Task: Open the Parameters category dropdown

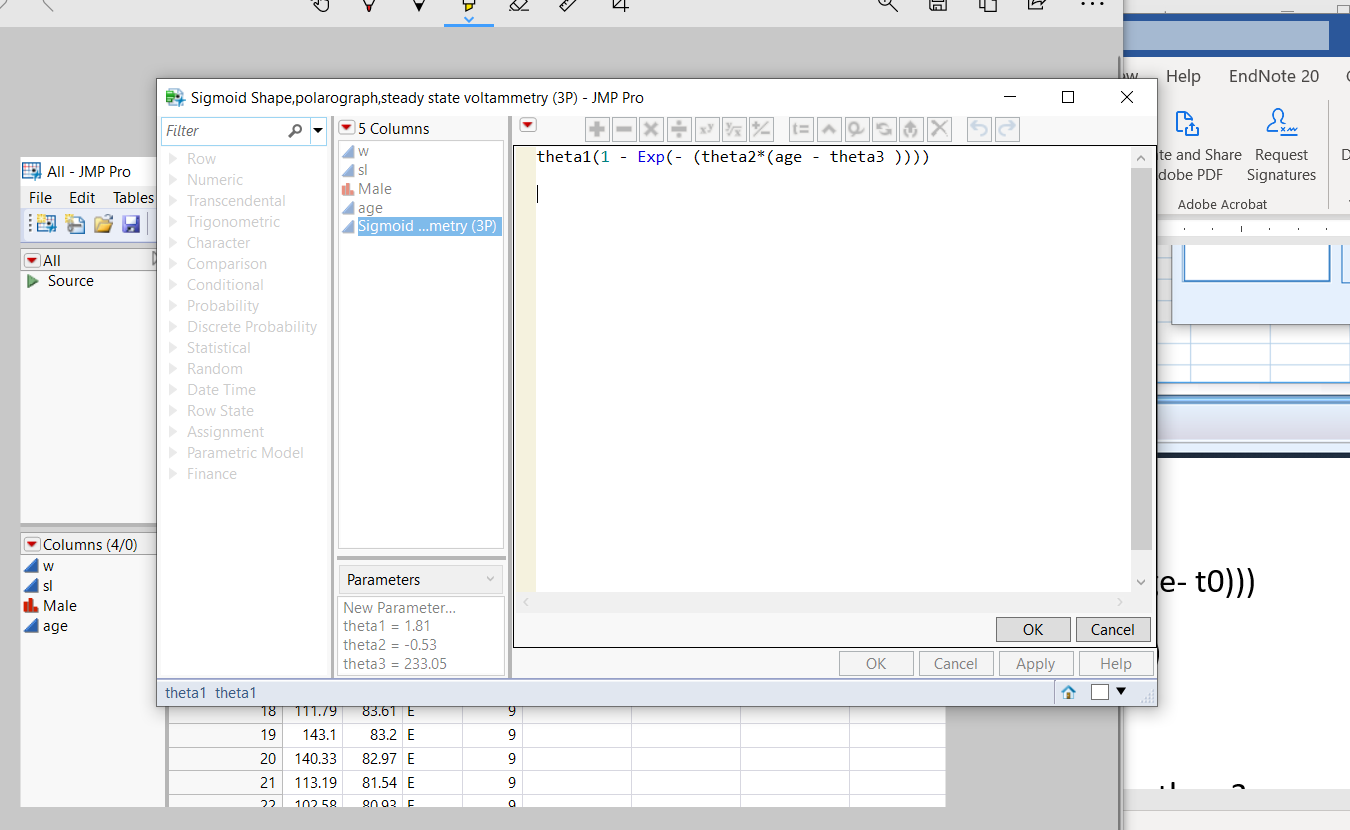Action: tap(420, 579)
